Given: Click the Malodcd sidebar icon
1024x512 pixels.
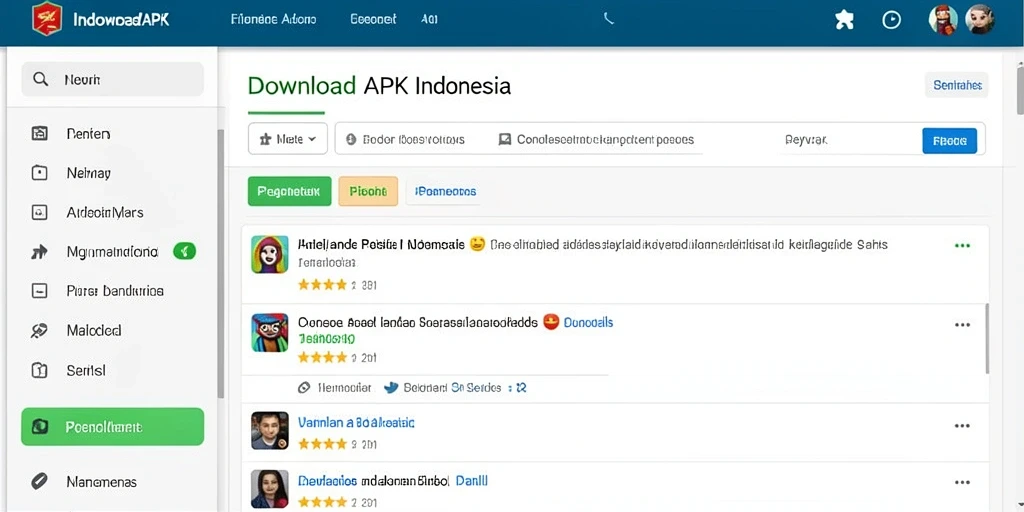Looking at the screenshot, I should point(39,330).
